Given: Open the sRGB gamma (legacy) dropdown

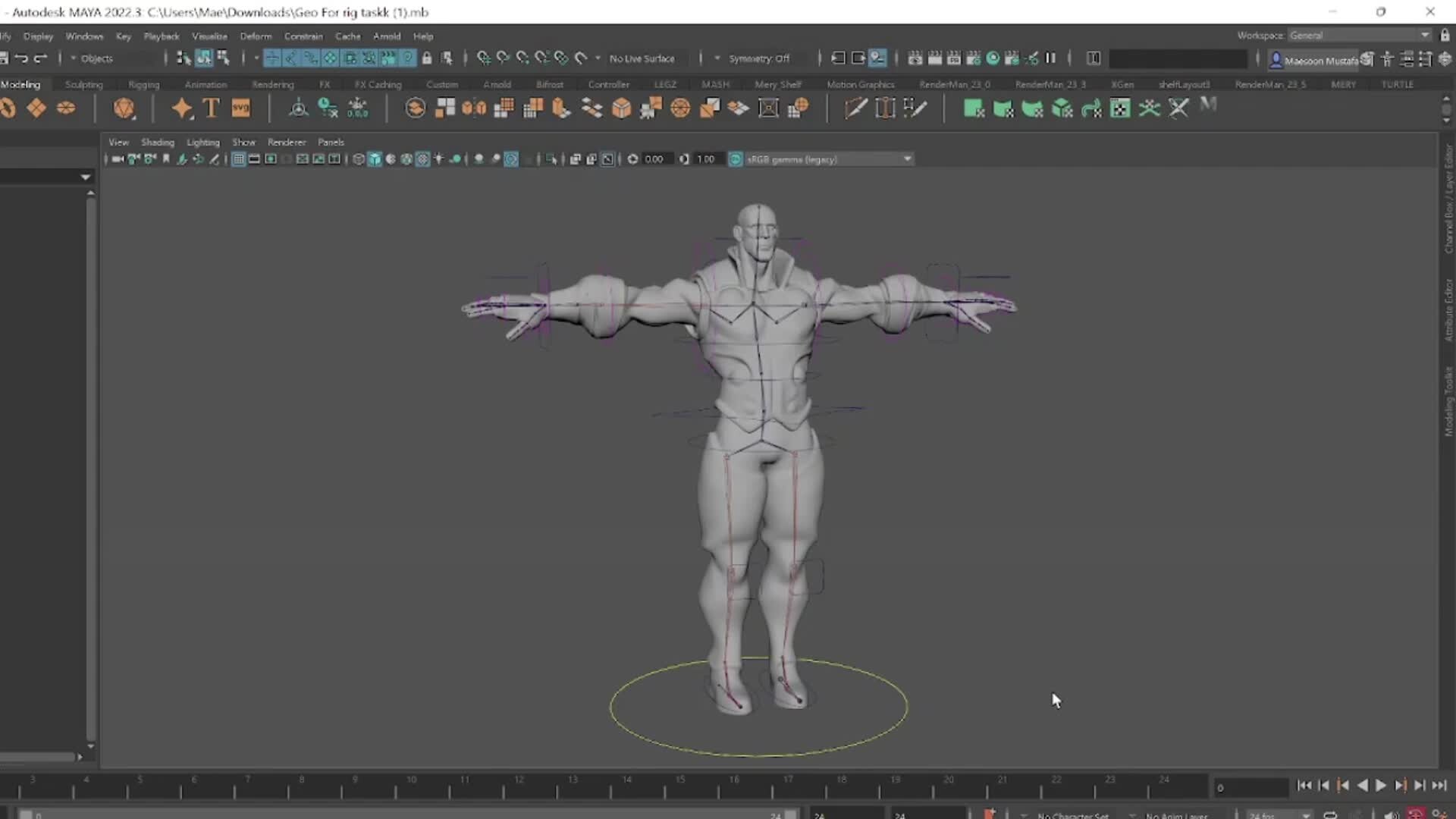Looking at the screenshot, I should (907, 159).
